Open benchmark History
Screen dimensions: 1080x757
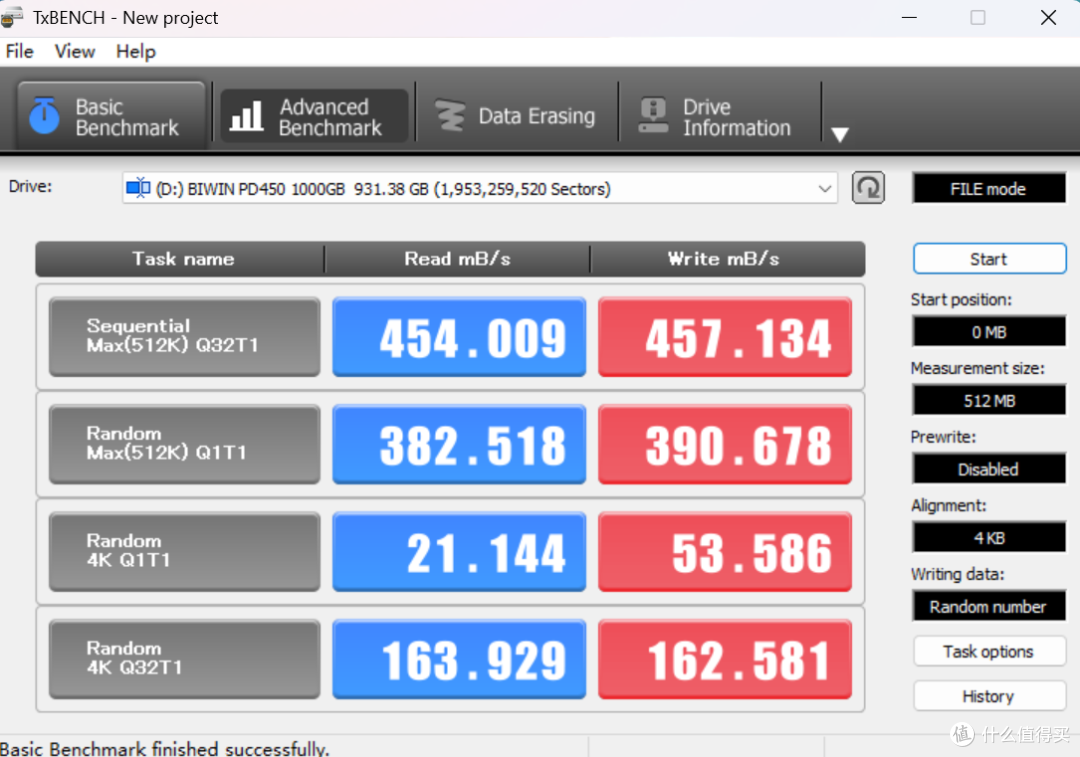click(x=990, y=696)
